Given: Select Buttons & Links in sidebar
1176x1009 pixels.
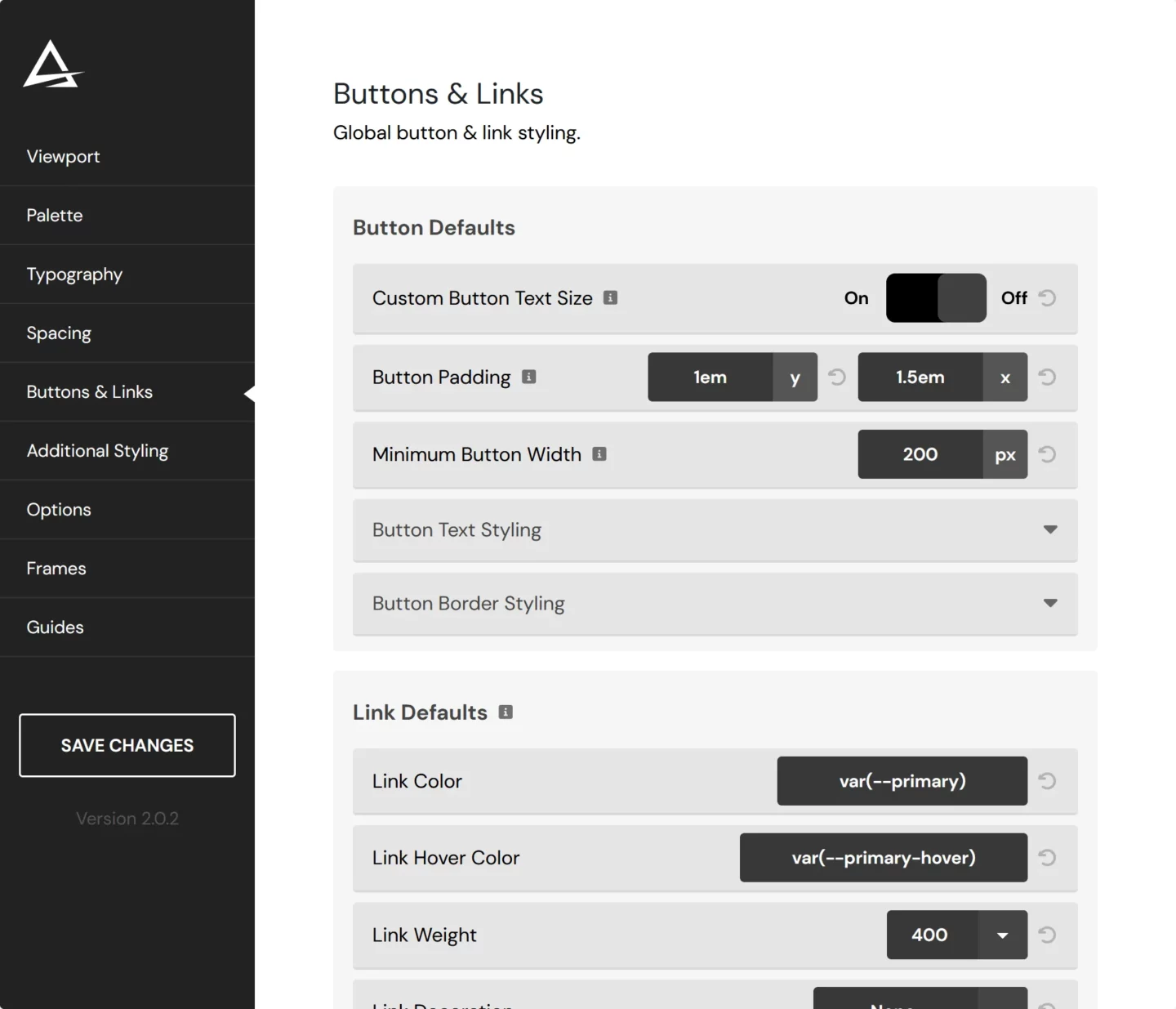Looking at the screenshot, I should pos(127,391).
